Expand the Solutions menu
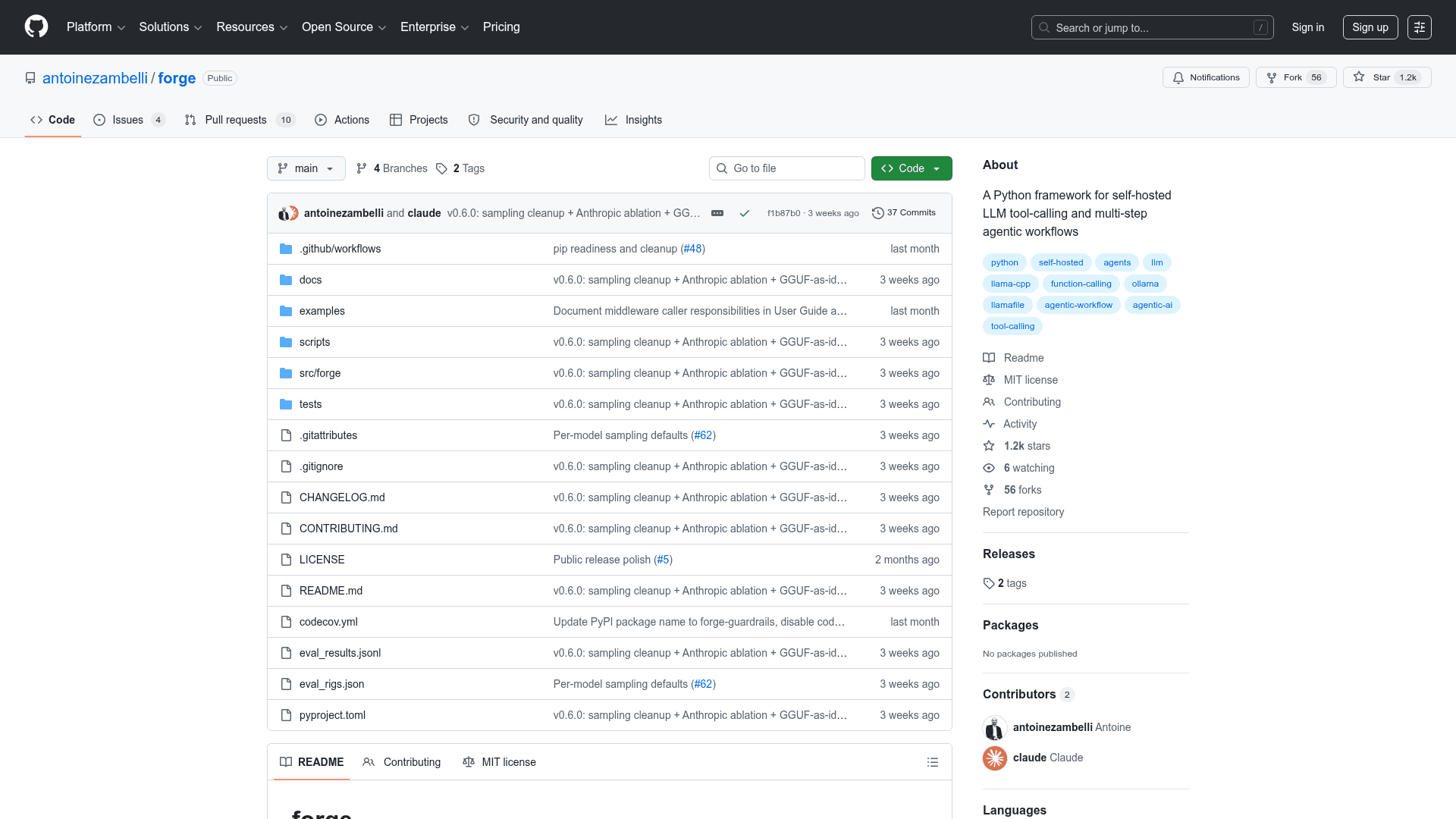Image resolution: width=1456 pixels, height=819 pixels. coord(171,27)
